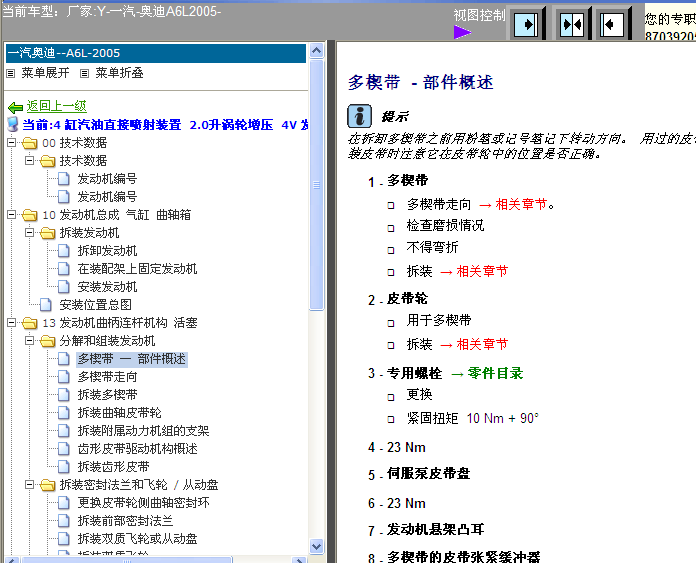
Task: Click the info hint icon
Action: click(x=359, y=116)
